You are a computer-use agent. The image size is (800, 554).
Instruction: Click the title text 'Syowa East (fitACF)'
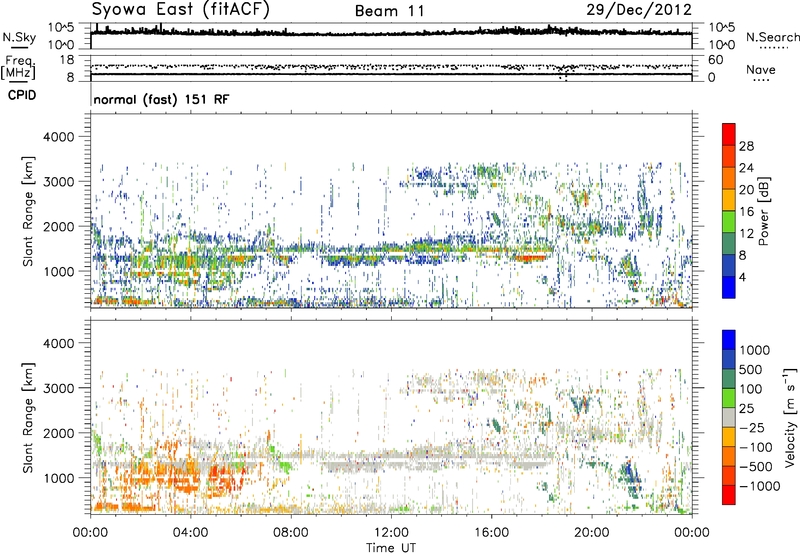(x=180, y=9)
